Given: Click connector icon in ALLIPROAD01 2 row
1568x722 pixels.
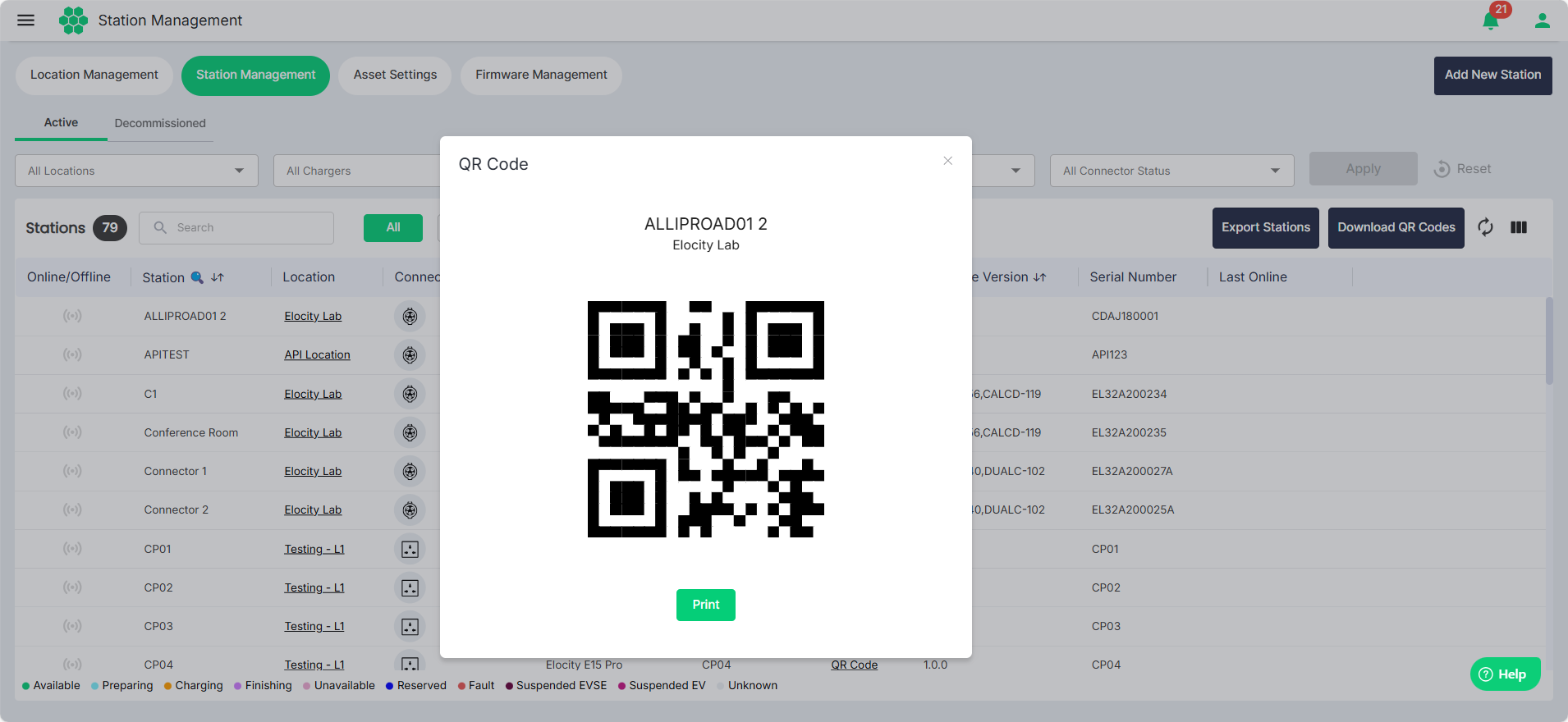Looking at the screenshot, I should point(410,317).
